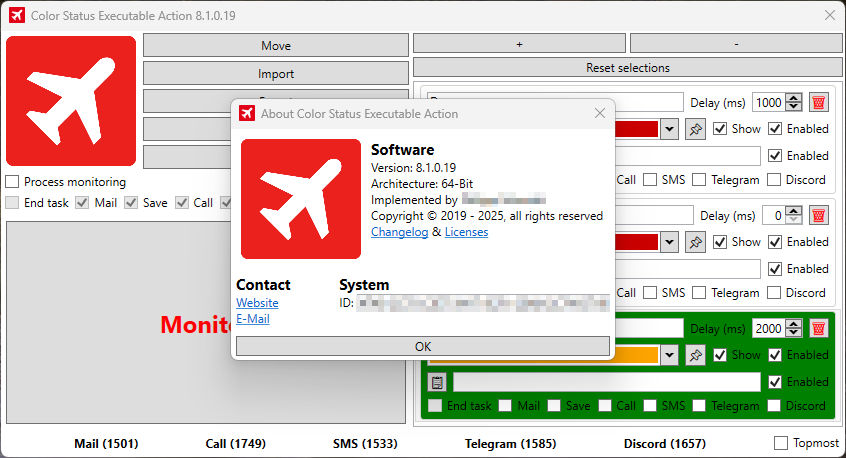This screenshot has height=458, width=846.
Task: Open the Licenses link
Action: (x=466, y=232)
